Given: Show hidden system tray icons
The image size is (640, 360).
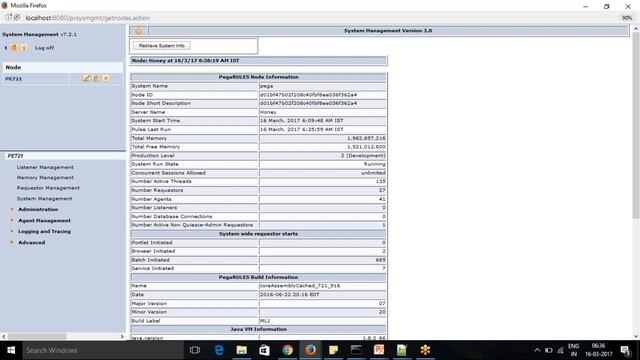Looking at the screenshot, I should (537, 350).
